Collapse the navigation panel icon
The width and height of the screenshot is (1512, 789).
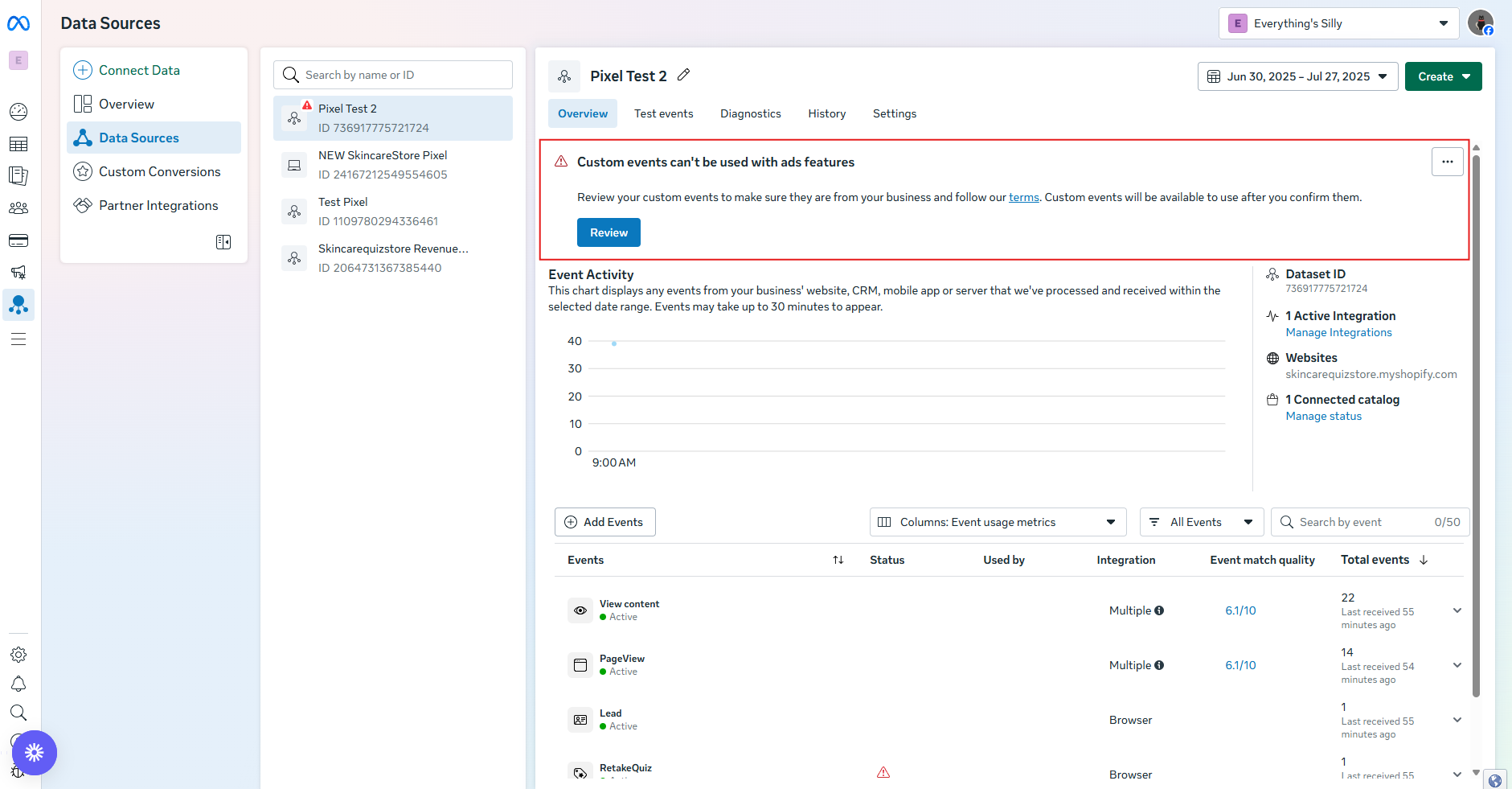tap(223, 242)
